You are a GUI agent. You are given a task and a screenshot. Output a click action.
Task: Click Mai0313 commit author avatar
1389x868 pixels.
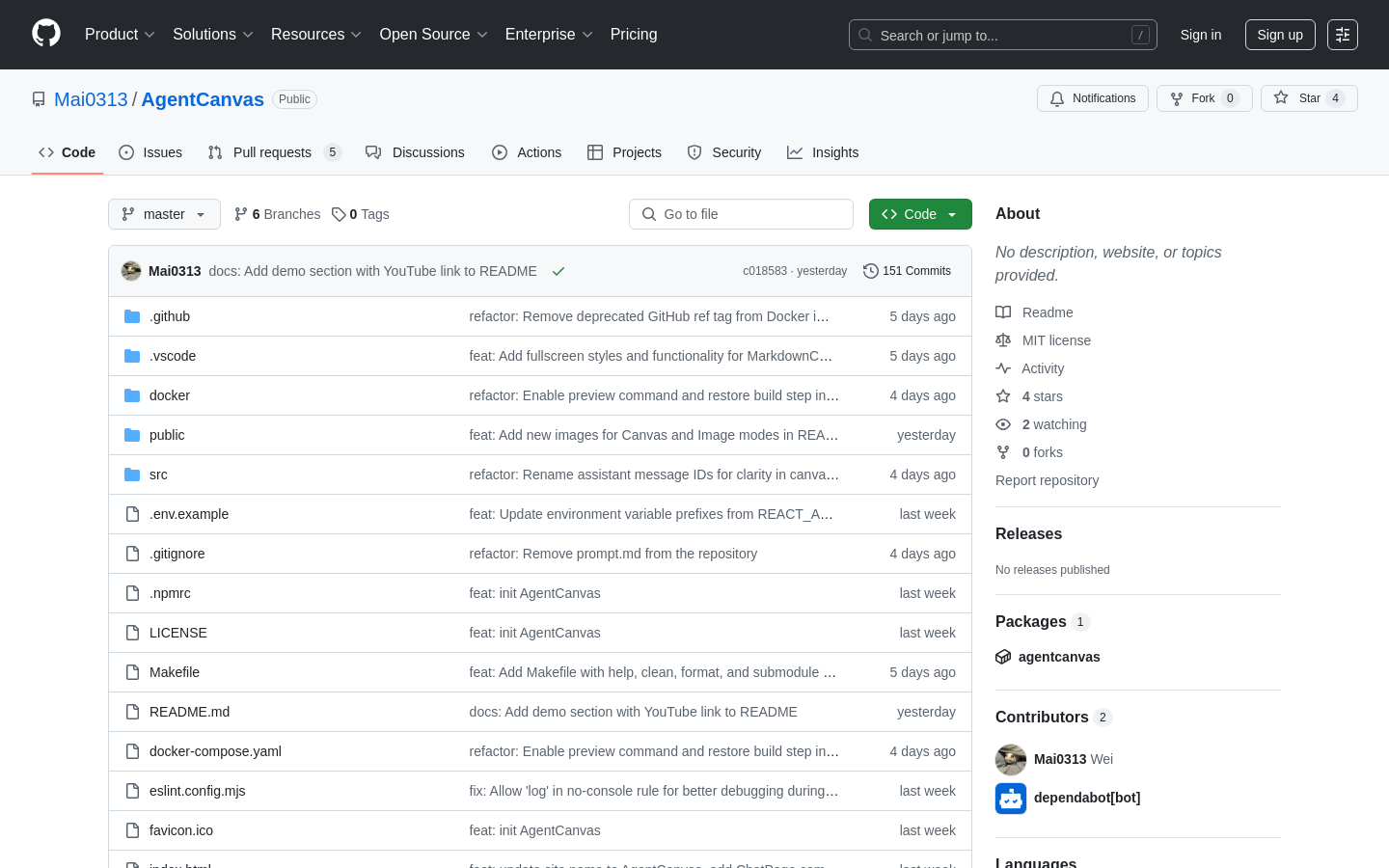131,271
